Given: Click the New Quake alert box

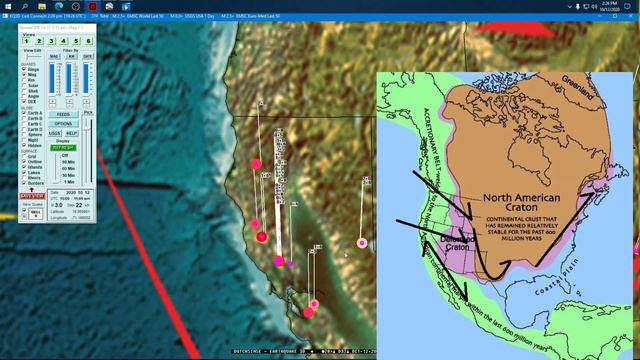Looking at the screenshot, I should (36, 213).
